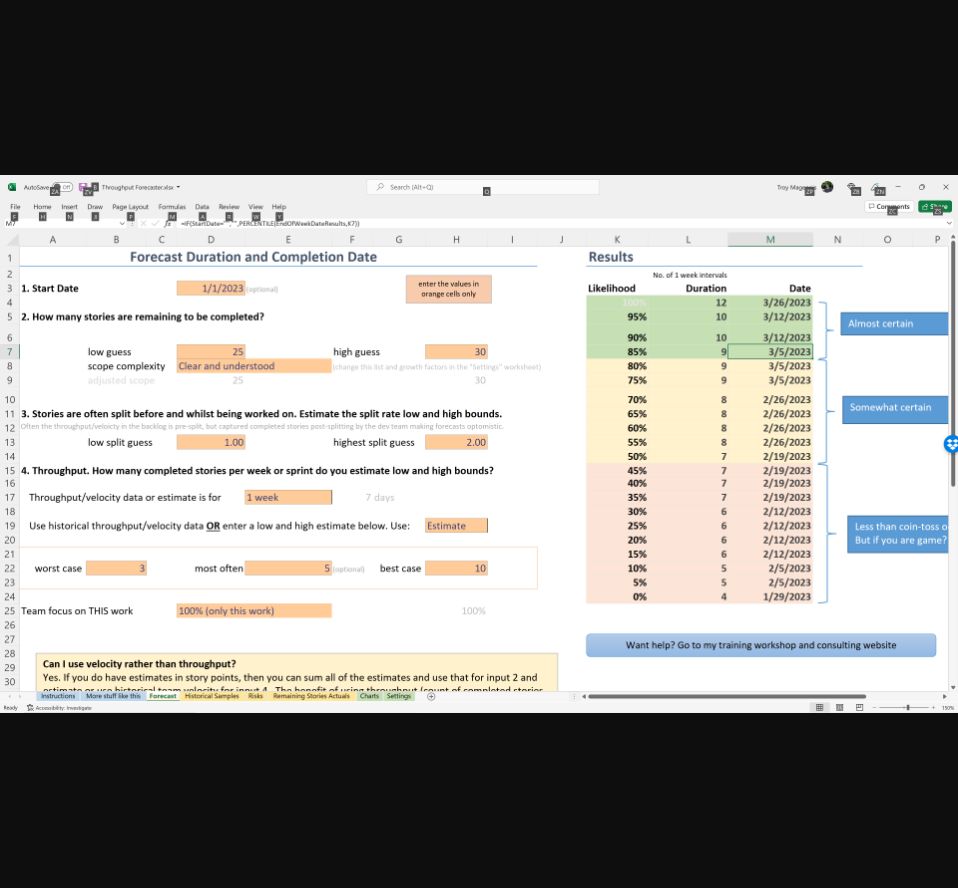Open the Review ribbon tab
Screen dimensions: 958x888
[x=229, y=207]
